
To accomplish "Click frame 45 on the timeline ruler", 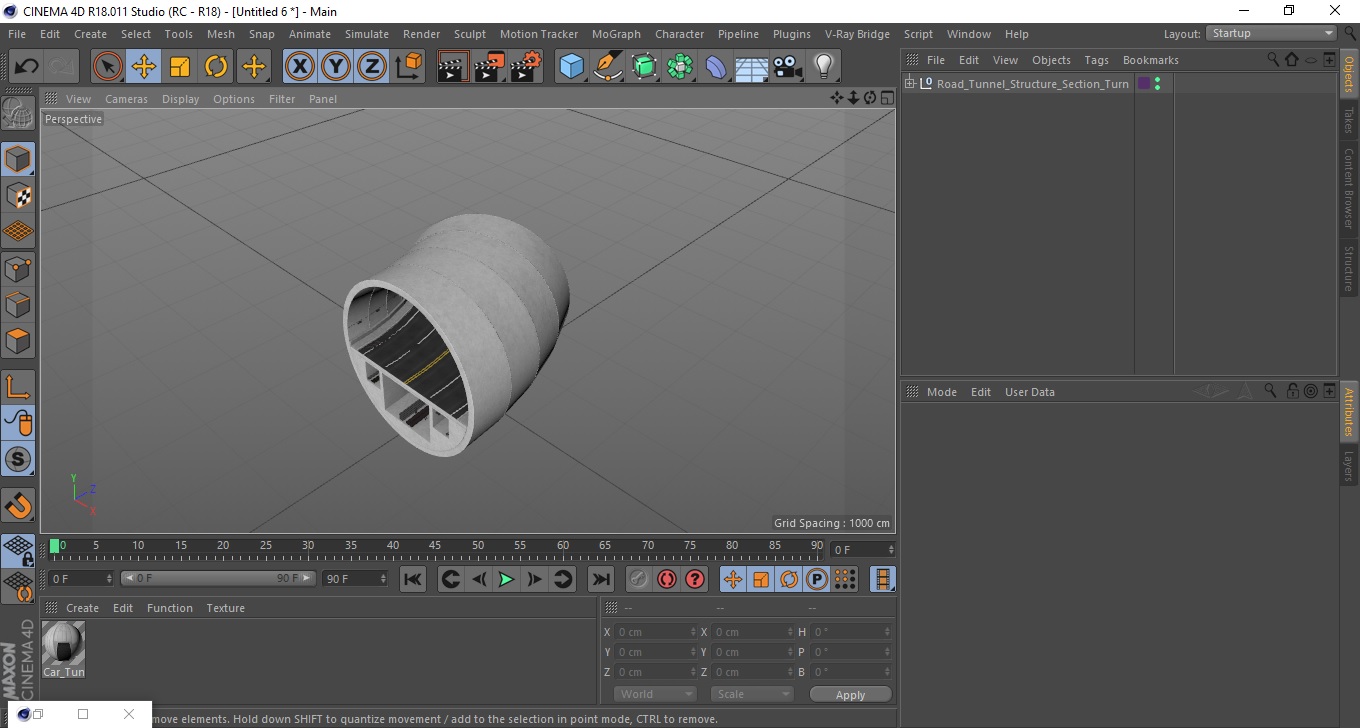I will [x=435, y=547].
